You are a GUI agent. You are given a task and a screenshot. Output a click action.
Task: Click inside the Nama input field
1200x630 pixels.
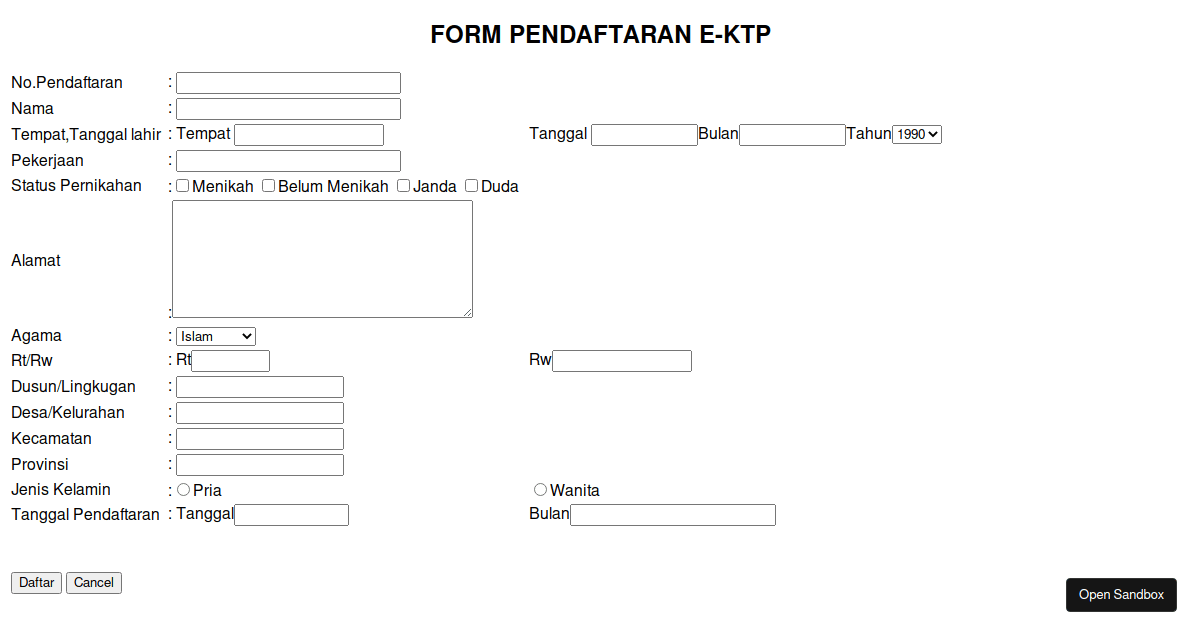[x=288, y=108]
